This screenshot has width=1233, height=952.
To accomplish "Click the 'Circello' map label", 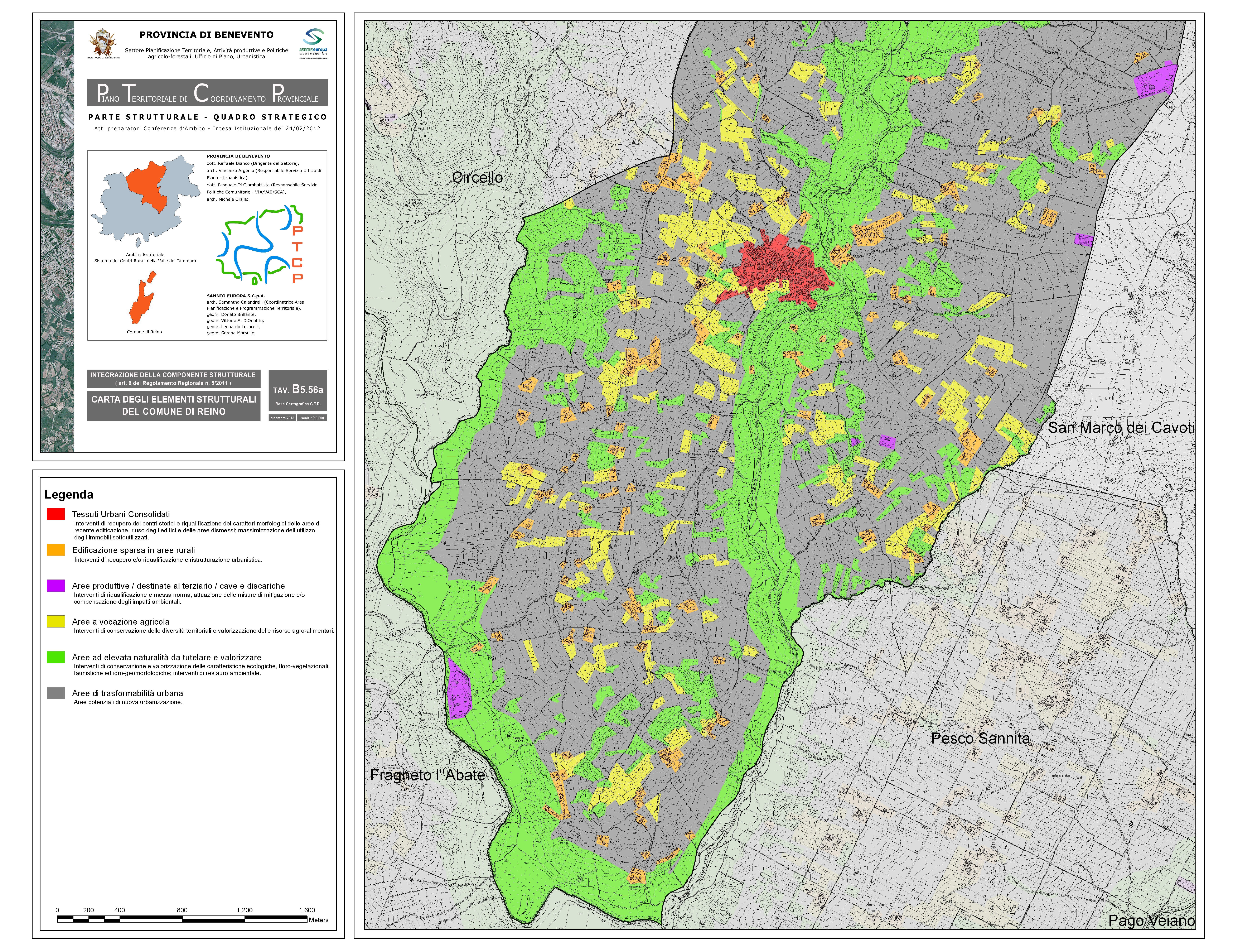I will (x=478, y=177).
